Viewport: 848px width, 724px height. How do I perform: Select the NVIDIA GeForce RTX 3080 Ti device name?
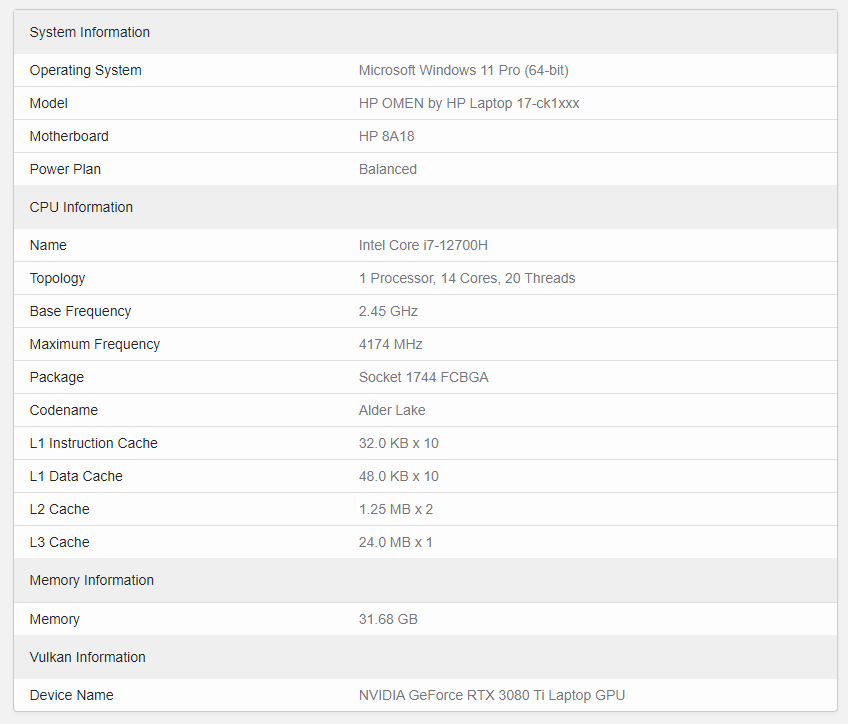[x=492, y=695]
